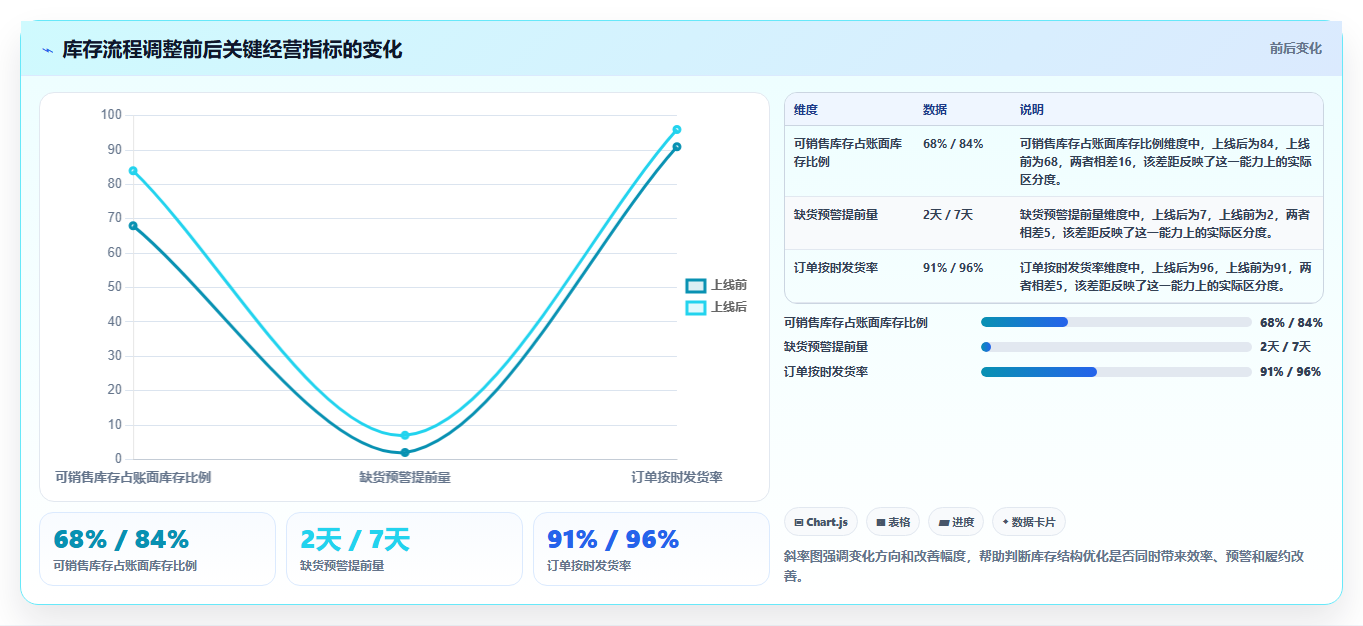Click the y-axis value 100
The height and width of the screenshot is (626, 1363).
coord(111,115)
